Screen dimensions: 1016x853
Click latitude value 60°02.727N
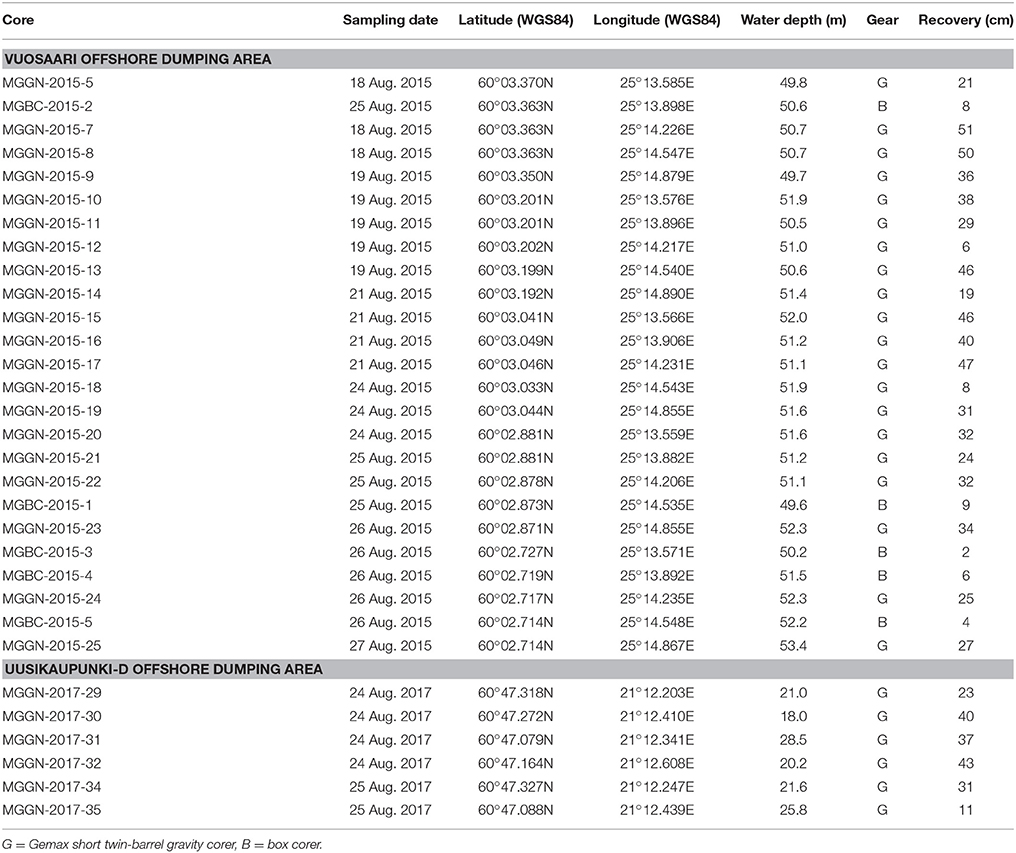[516, 552]
